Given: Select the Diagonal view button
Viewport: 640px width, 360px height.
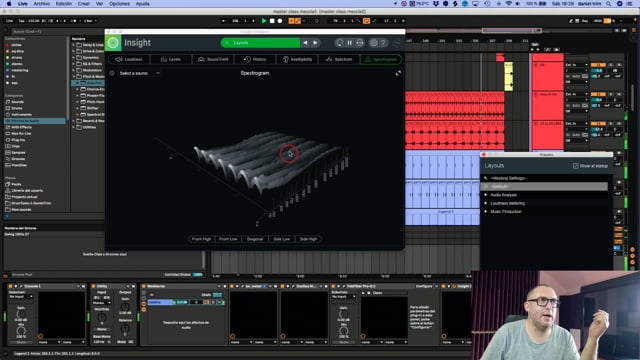Looking at the screenshot, I should click(255, 239).
